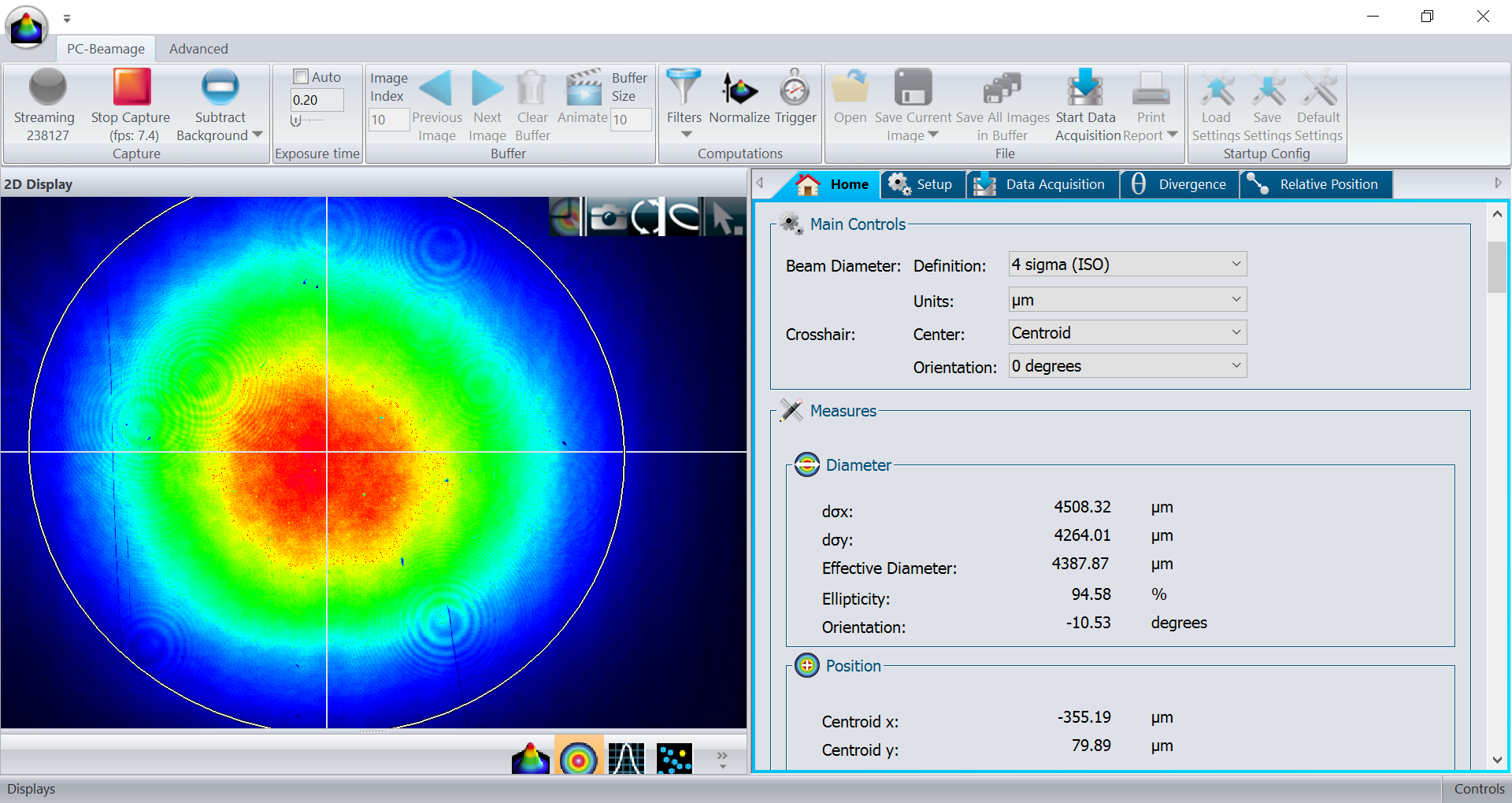Click the Subtract Background icon

click(x=220, y=87)
